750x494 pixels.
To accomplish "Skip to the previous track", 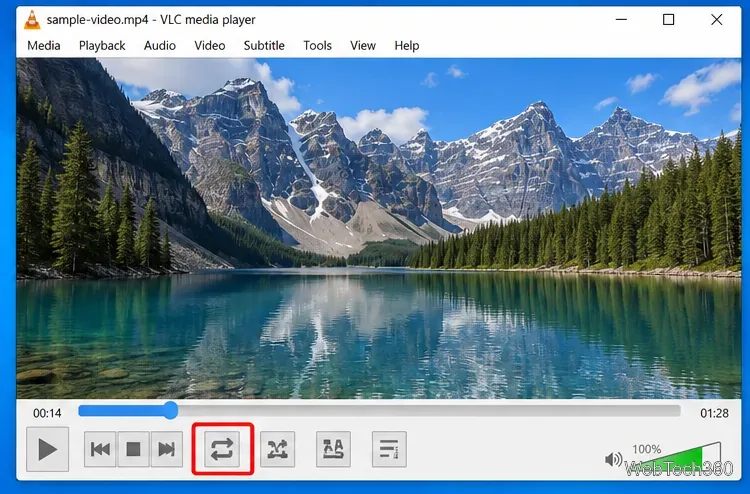I will [x=100, y=449].
